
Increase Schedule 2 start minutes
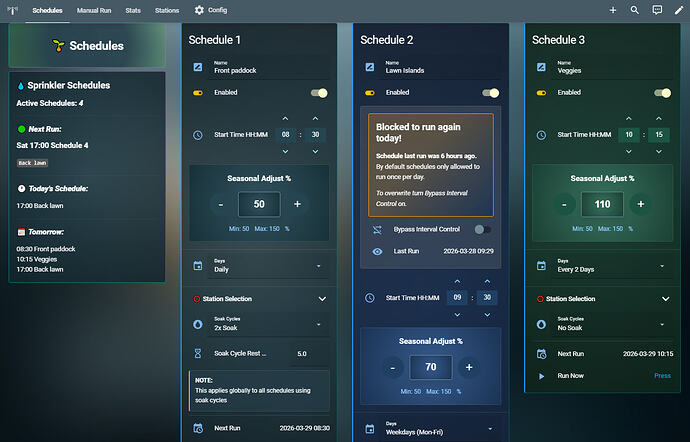click(x=487, y=281)
